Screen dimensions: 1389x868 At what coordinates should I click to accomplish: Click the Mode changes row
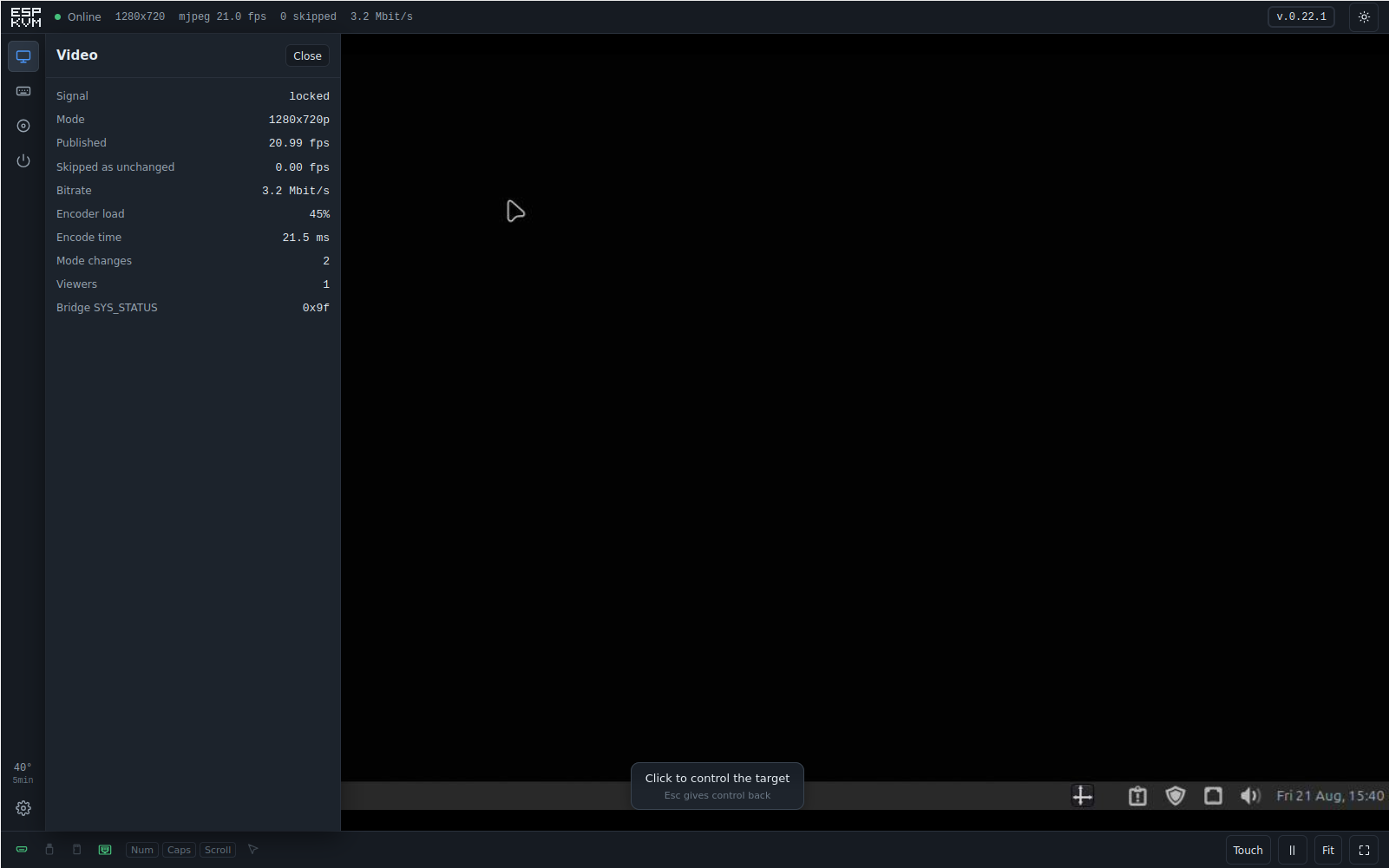193,260
